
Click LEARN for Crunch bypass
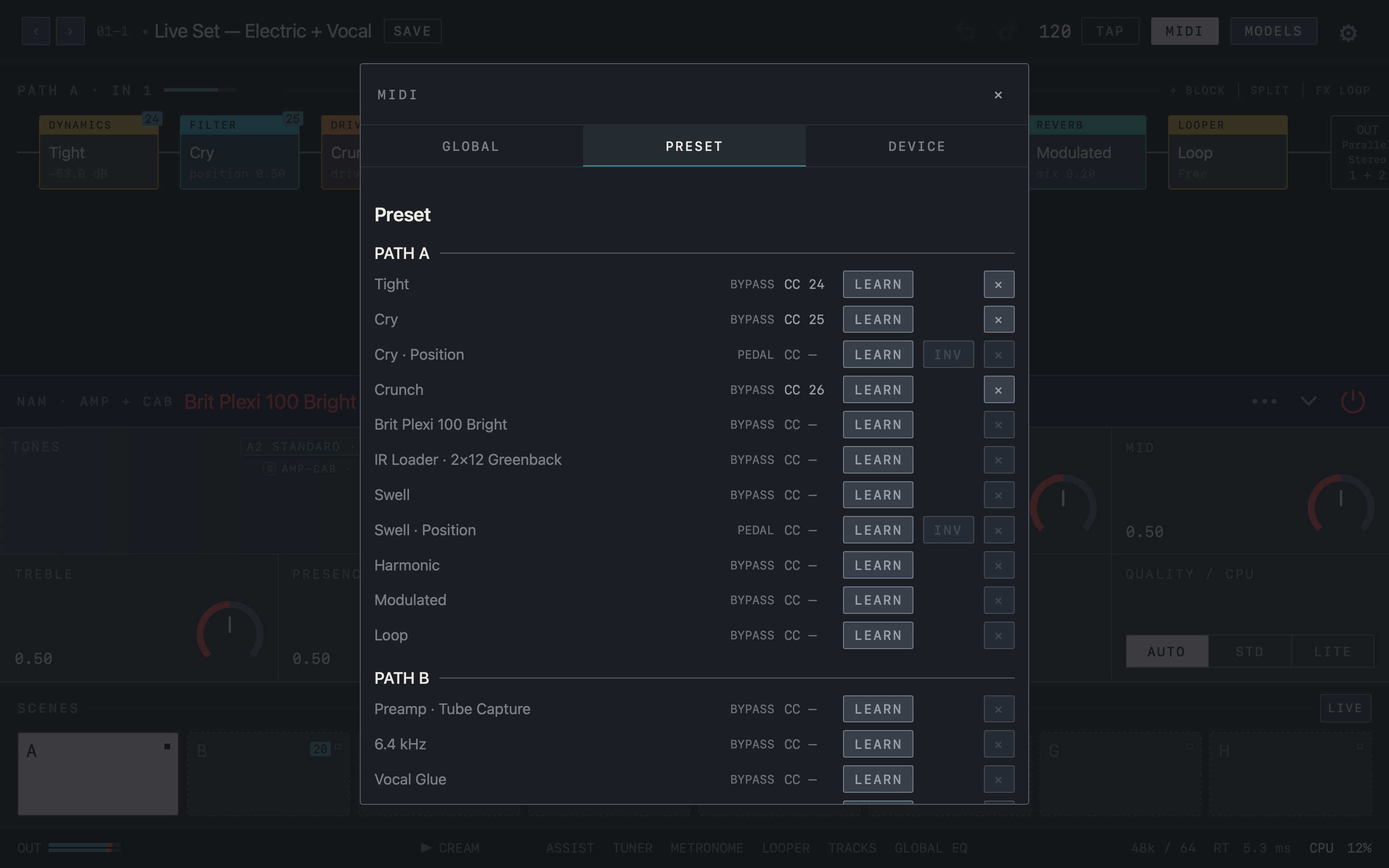pyautogui.click(x=878, y=390)
